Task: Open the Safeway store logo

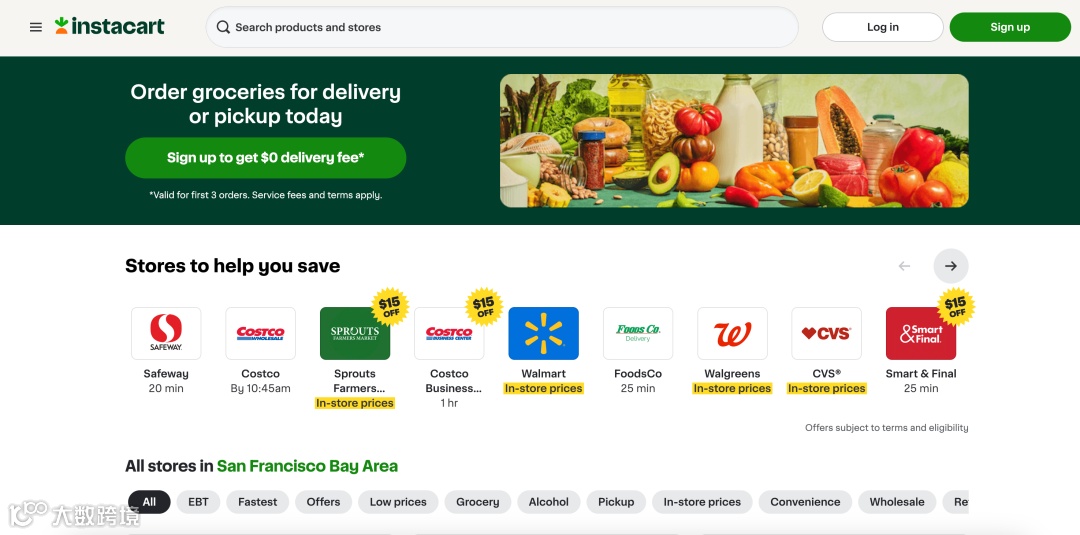Action: 166,333
